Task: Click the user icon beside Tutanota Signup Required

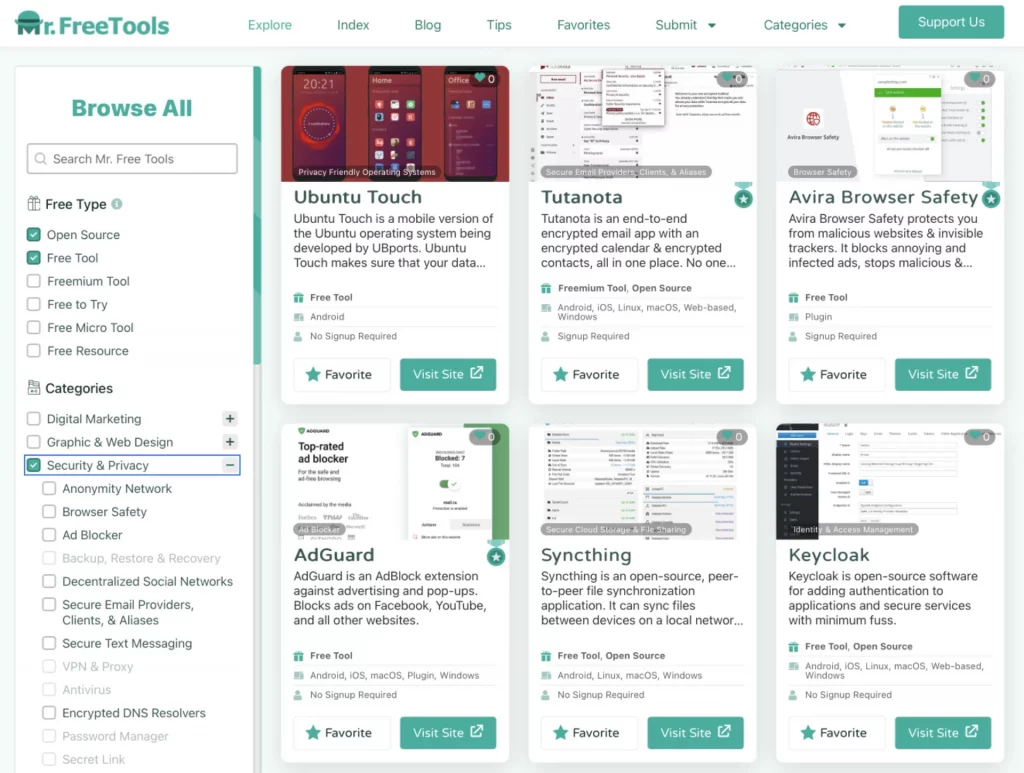Action: [x=545, y=336]
